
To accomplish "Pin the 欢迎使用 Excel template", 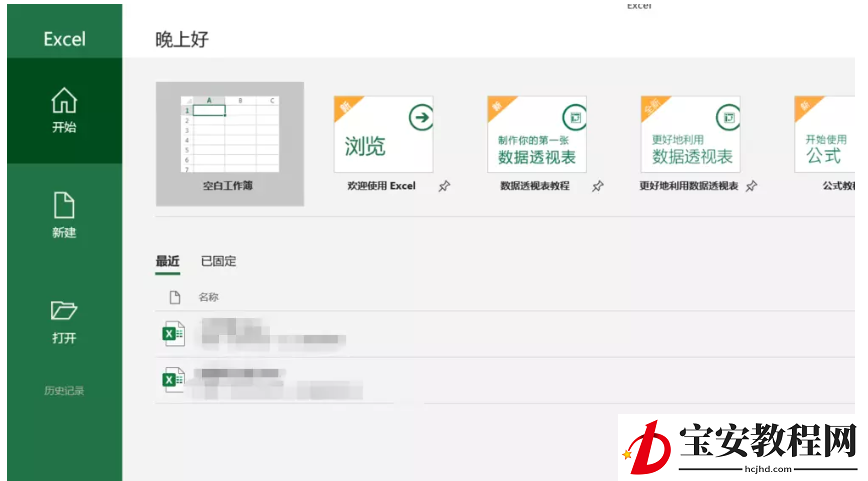I will tap(444, 186).
